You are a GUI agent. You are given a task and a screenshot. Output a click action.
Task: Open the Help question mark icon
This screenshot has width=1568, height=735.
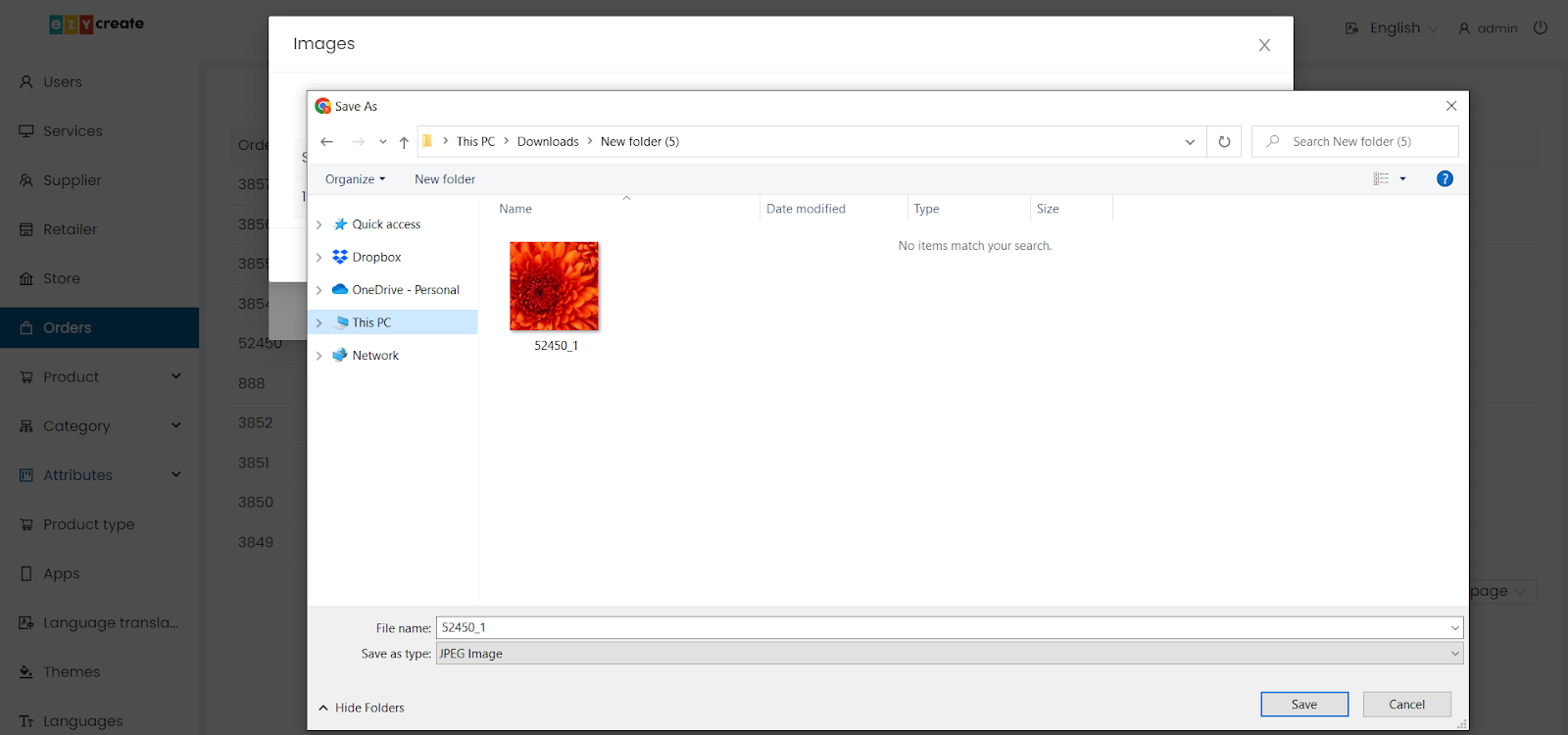click(x=1445, y=178)
